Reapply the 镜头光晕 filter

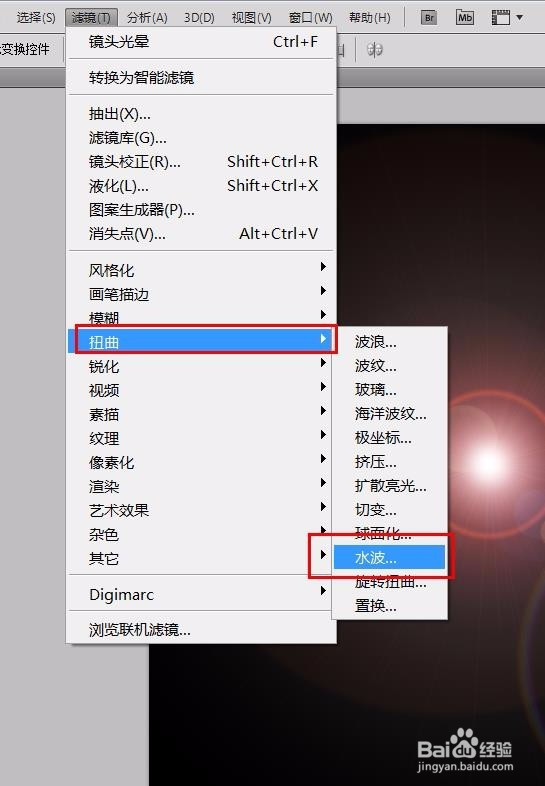[x=202, y=42]
